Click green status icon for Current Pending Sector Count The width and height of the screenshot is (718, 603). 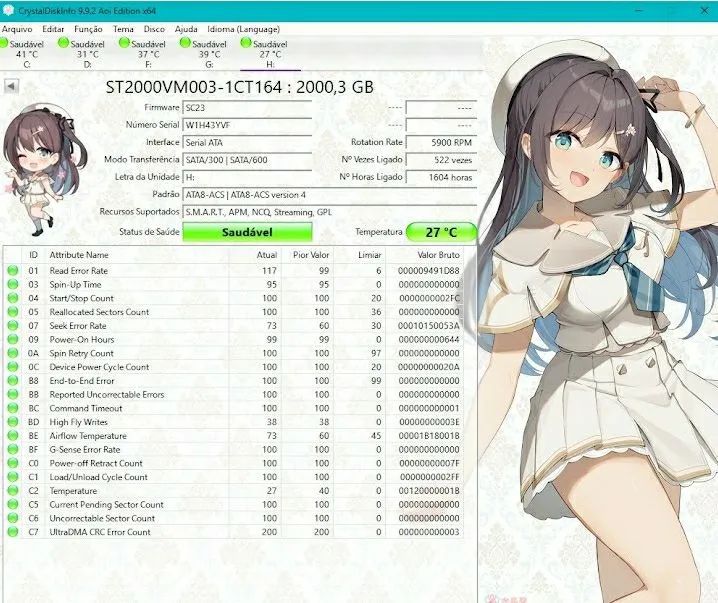point(13,504)
